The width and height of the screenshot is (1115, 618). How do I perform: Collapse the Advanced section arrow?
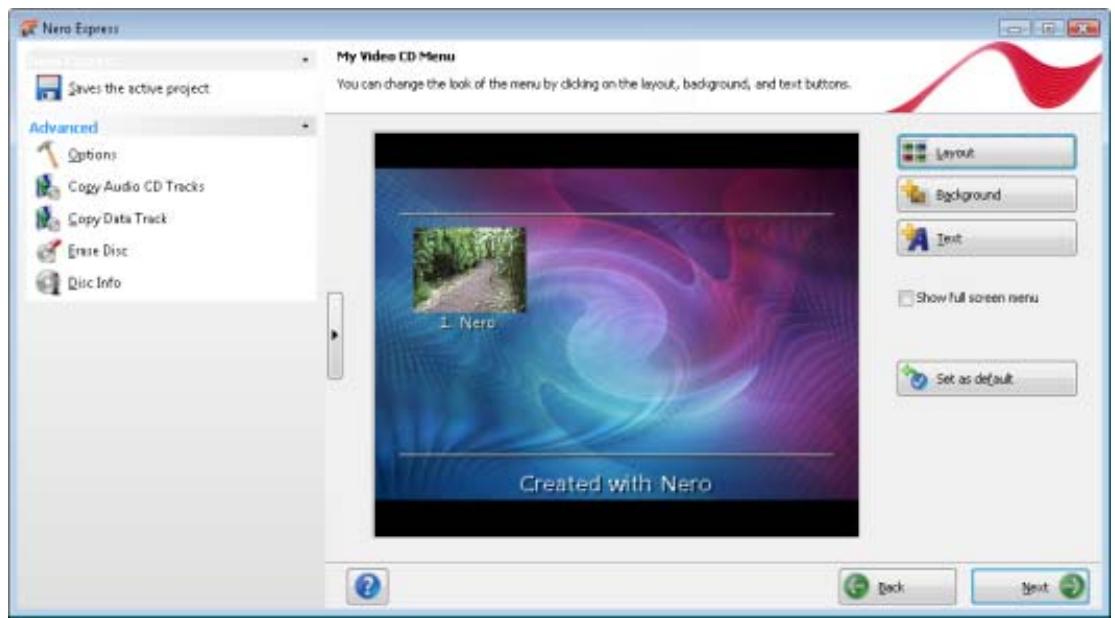[305, 127]
